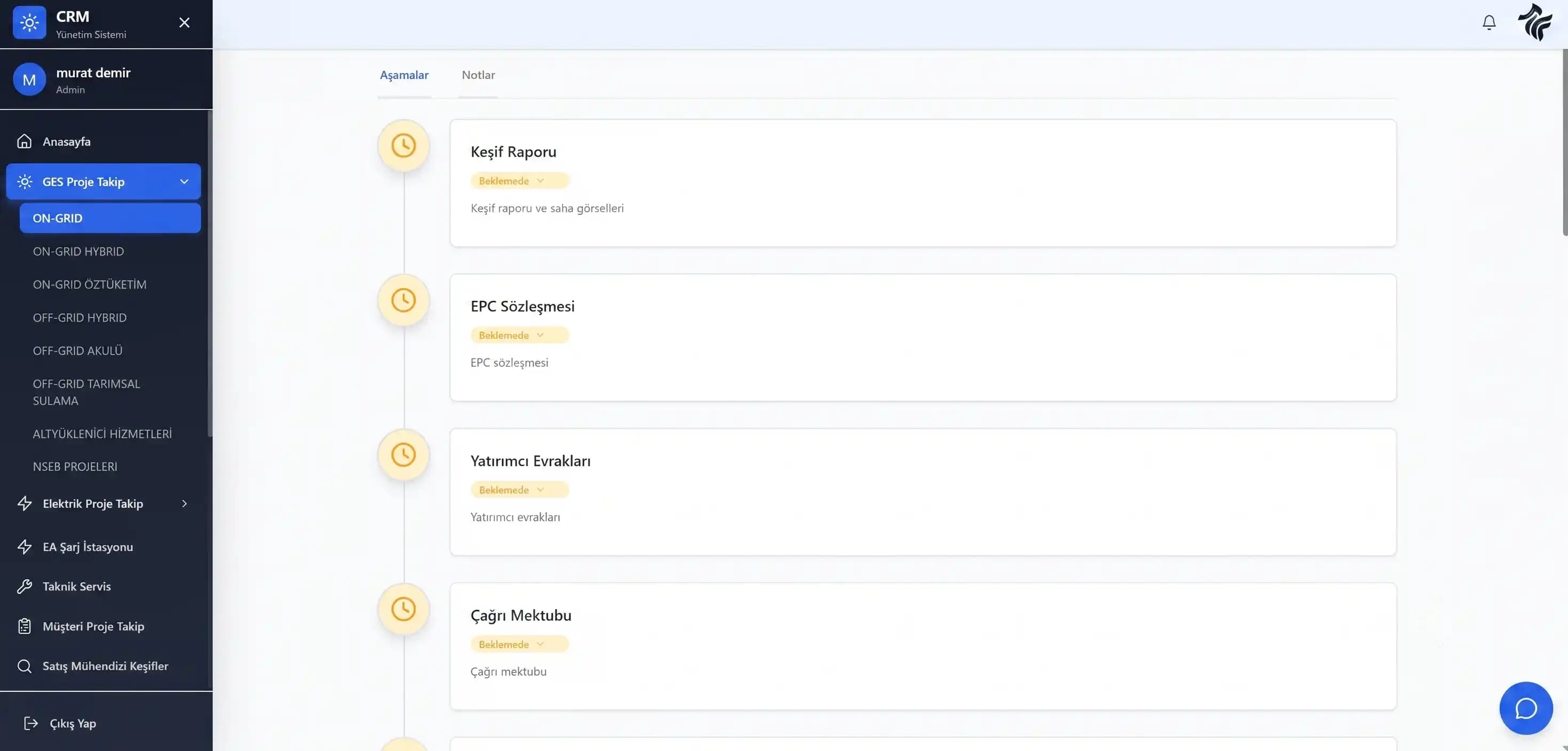Click the Satış Mühendizi Keşifler search icon
Image resolution: width=1568 pixels, height=751 pixels.
[x=25, y=666]
